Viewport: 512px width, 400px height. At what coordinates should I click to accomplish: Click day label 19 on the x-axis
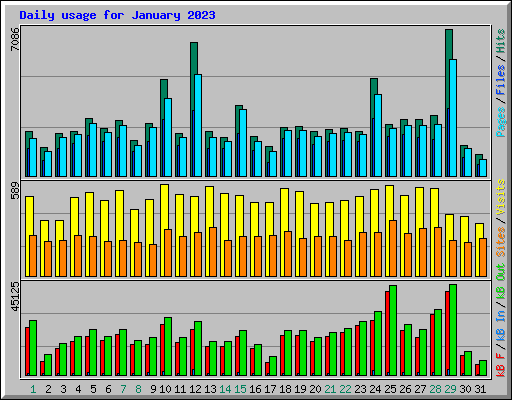tap(300, 389)
